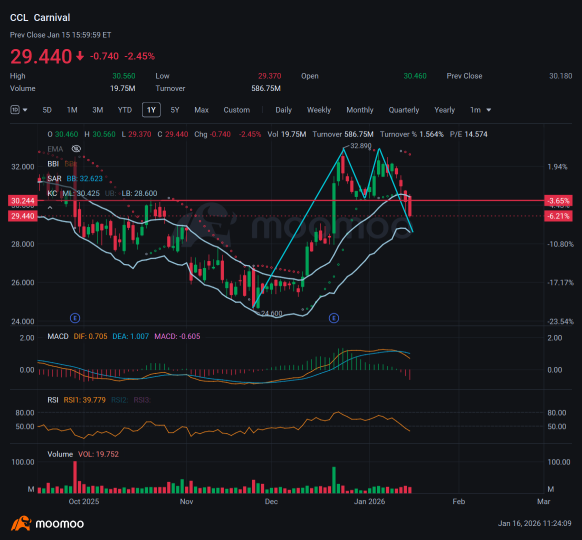Expand the chart interval dropdown arrow
Screen dimensions: 582x540
pos(25,110)
